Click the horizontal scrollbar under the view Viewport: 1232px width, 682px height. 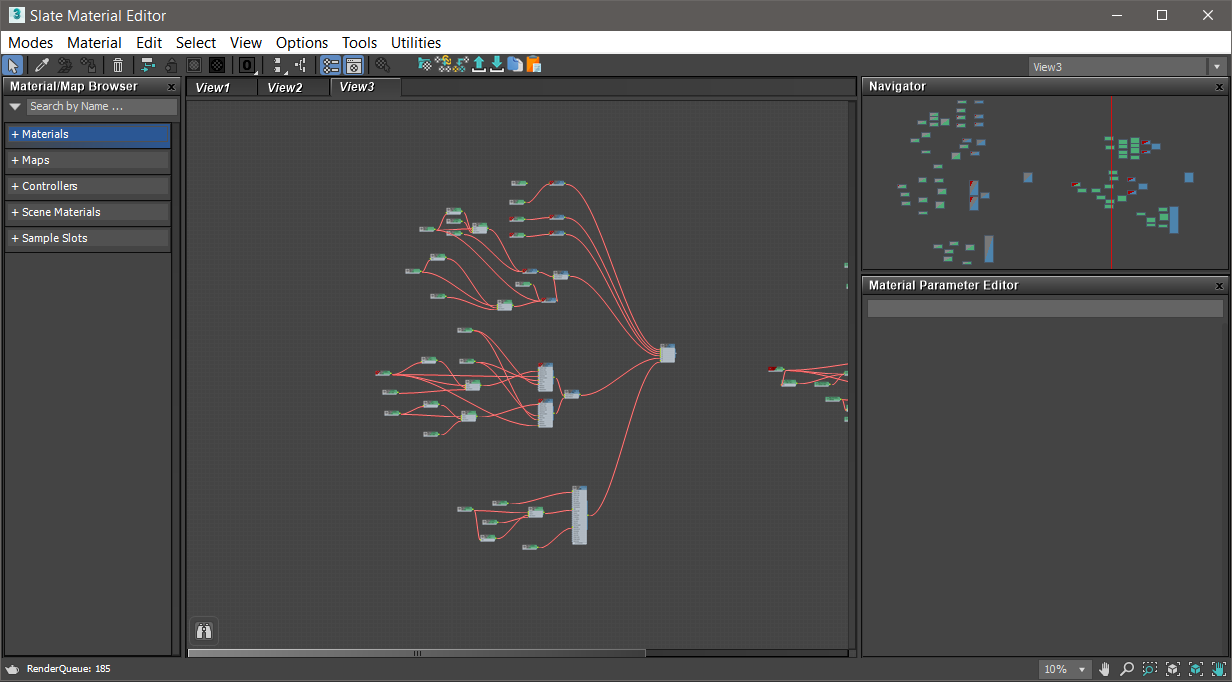point(416,653)
